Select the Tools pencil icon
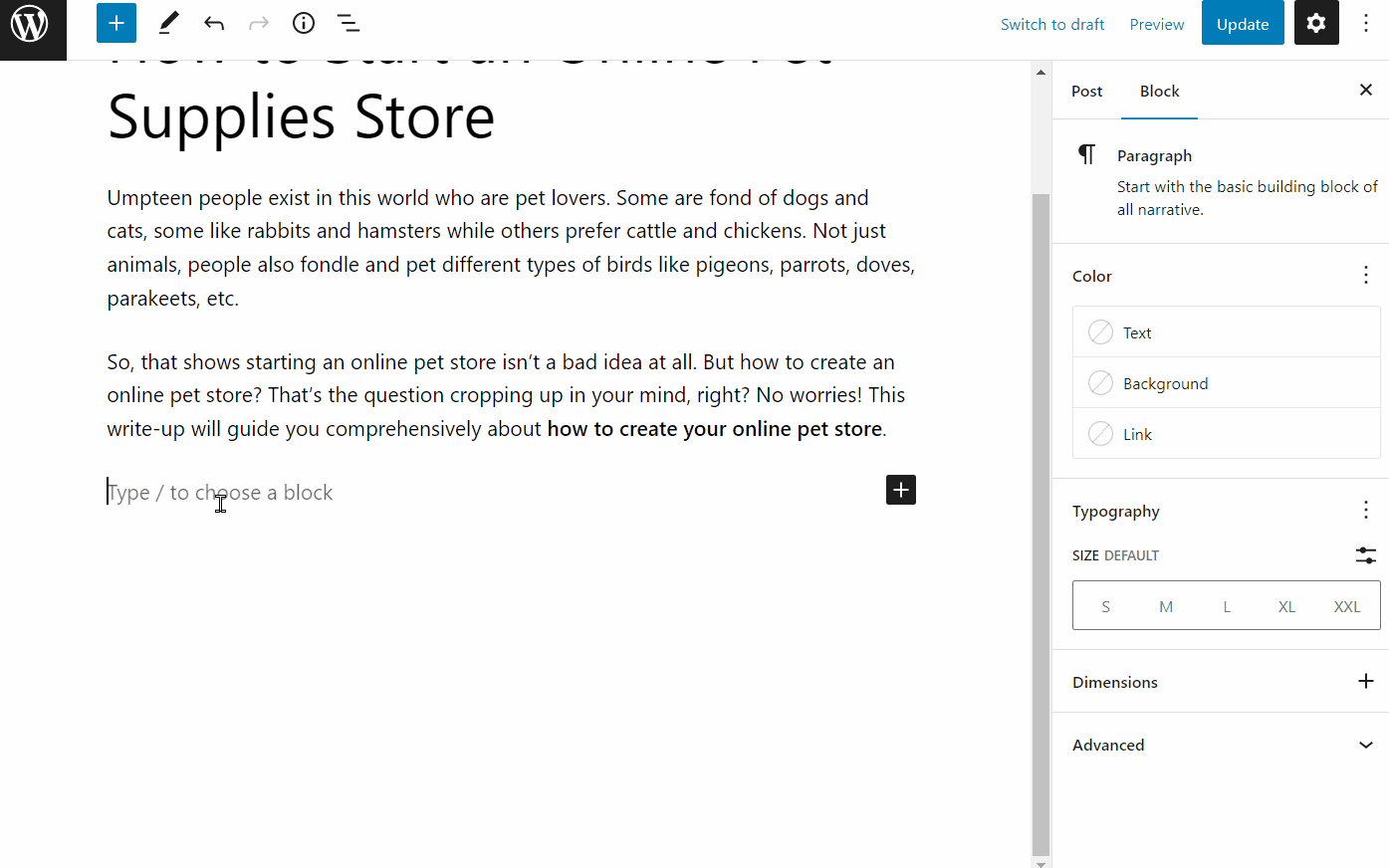 coord(168,23)
